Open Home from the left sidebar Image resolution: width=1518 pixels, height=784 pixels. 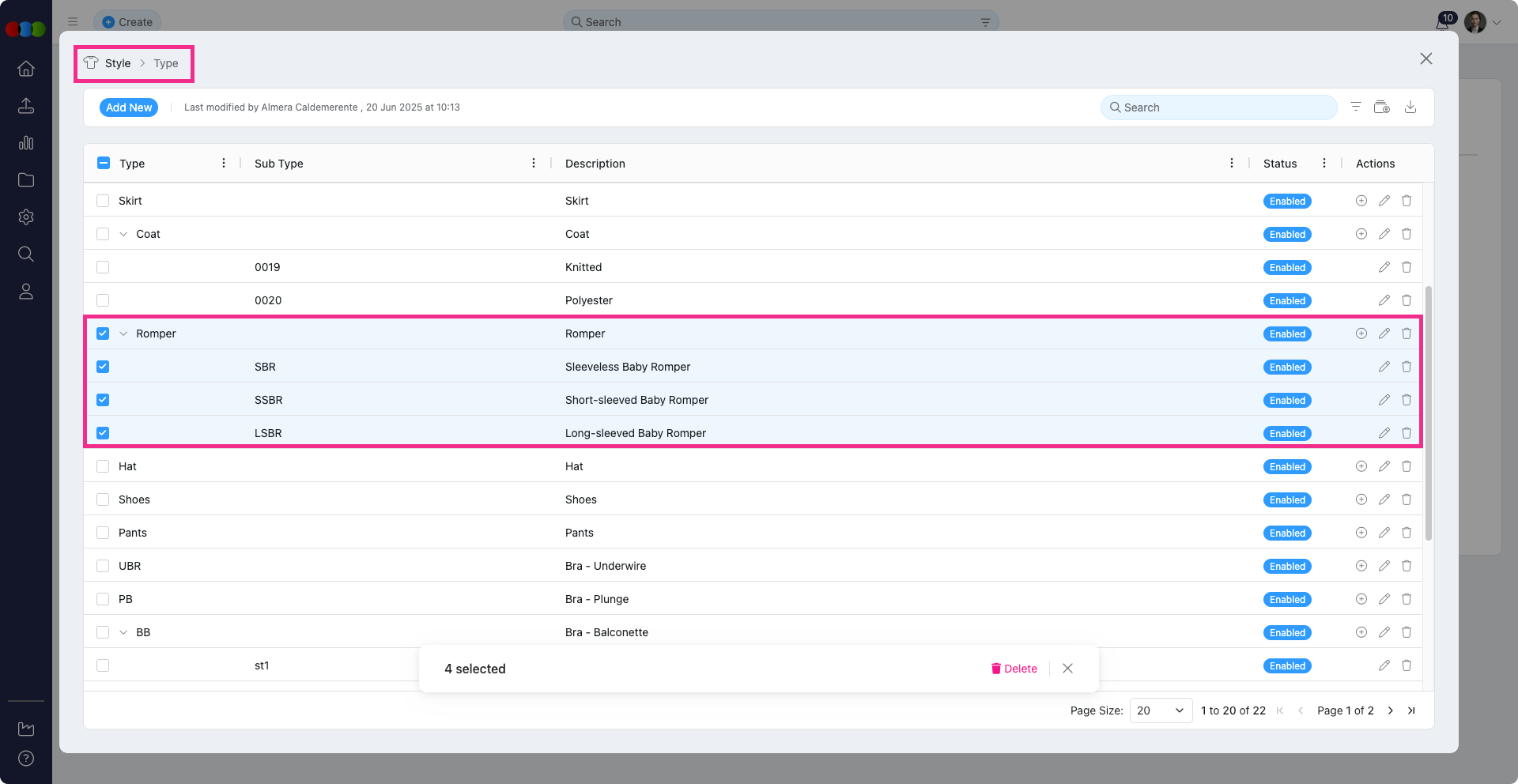coord(26,69)
